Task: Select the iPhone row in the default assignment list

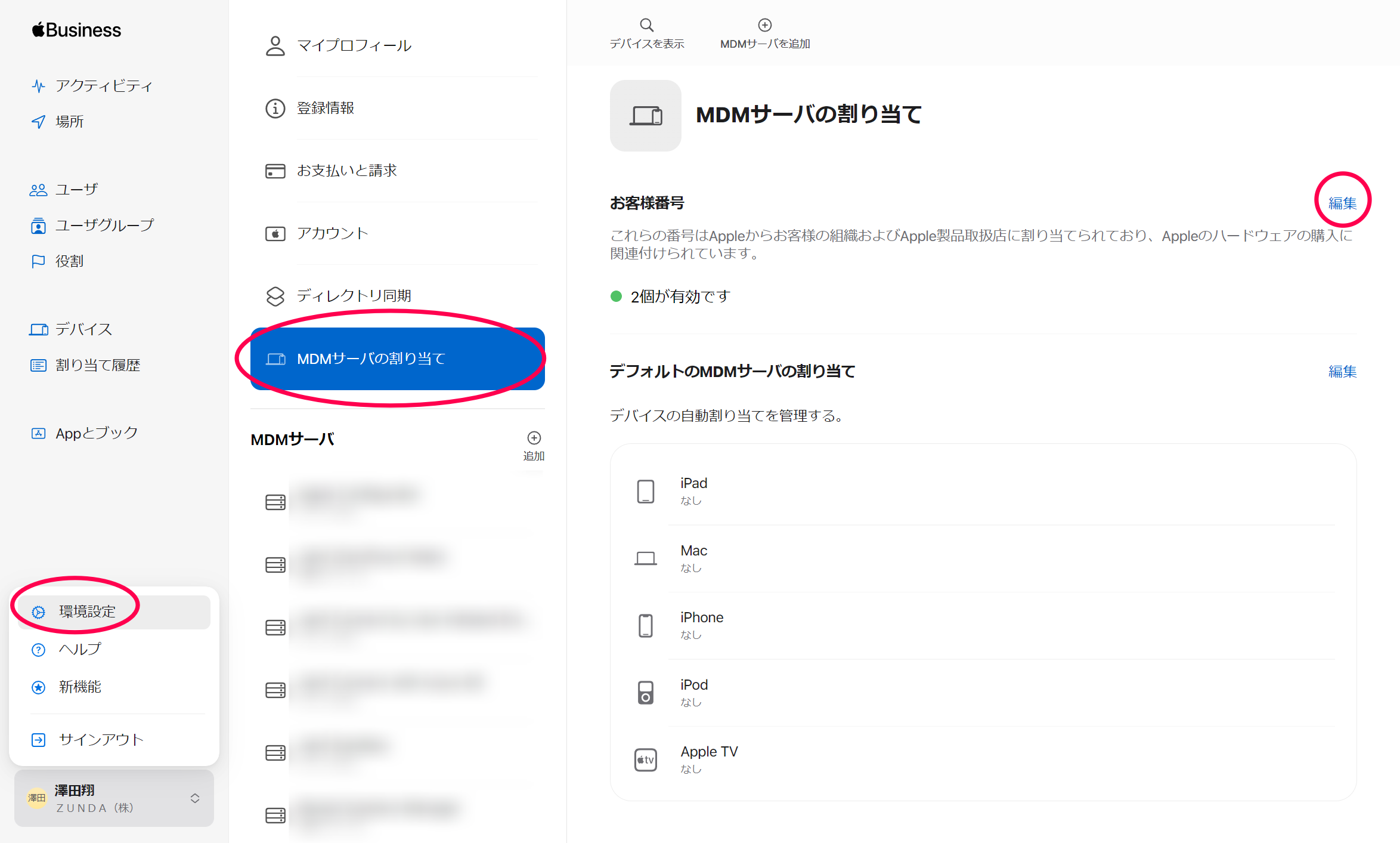Action: point(983,626)
